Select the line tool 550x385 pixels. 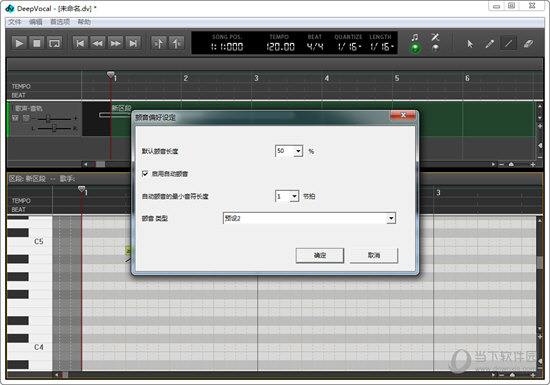pos(509,44)
